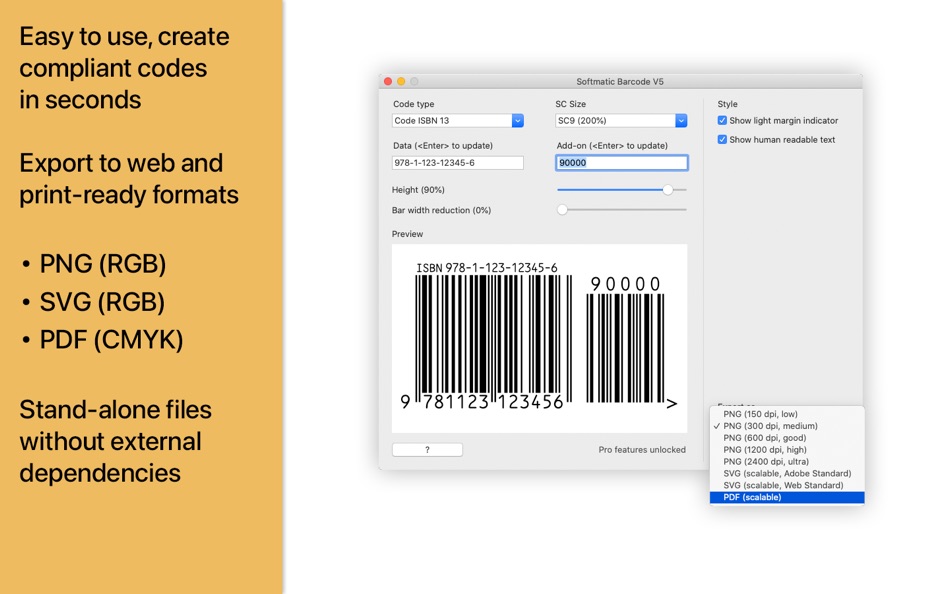Image resolution: width=950 pixels, height=594 pixels.
Task: Open the Code type dropdown showing Code ISBN 13
Action: tap(457, 121)
